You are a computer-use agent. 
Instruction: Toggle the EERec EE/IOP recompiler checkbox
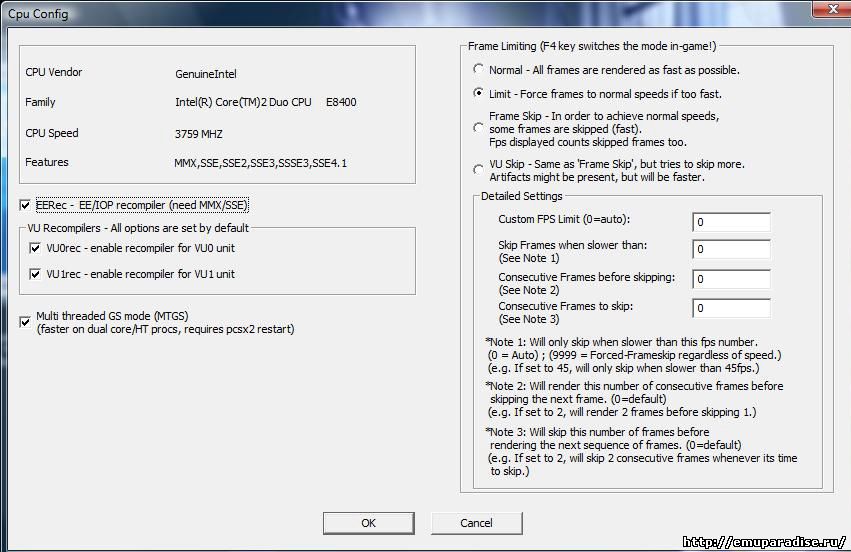(25, 205)
